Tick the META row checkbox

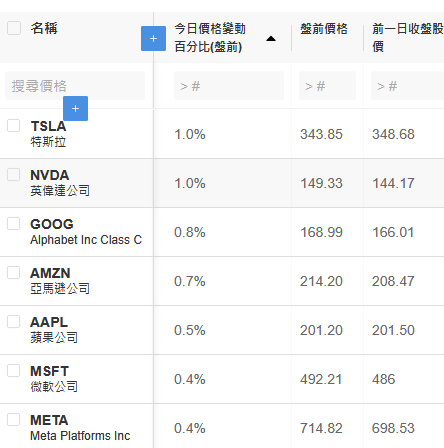coord(14,419)
